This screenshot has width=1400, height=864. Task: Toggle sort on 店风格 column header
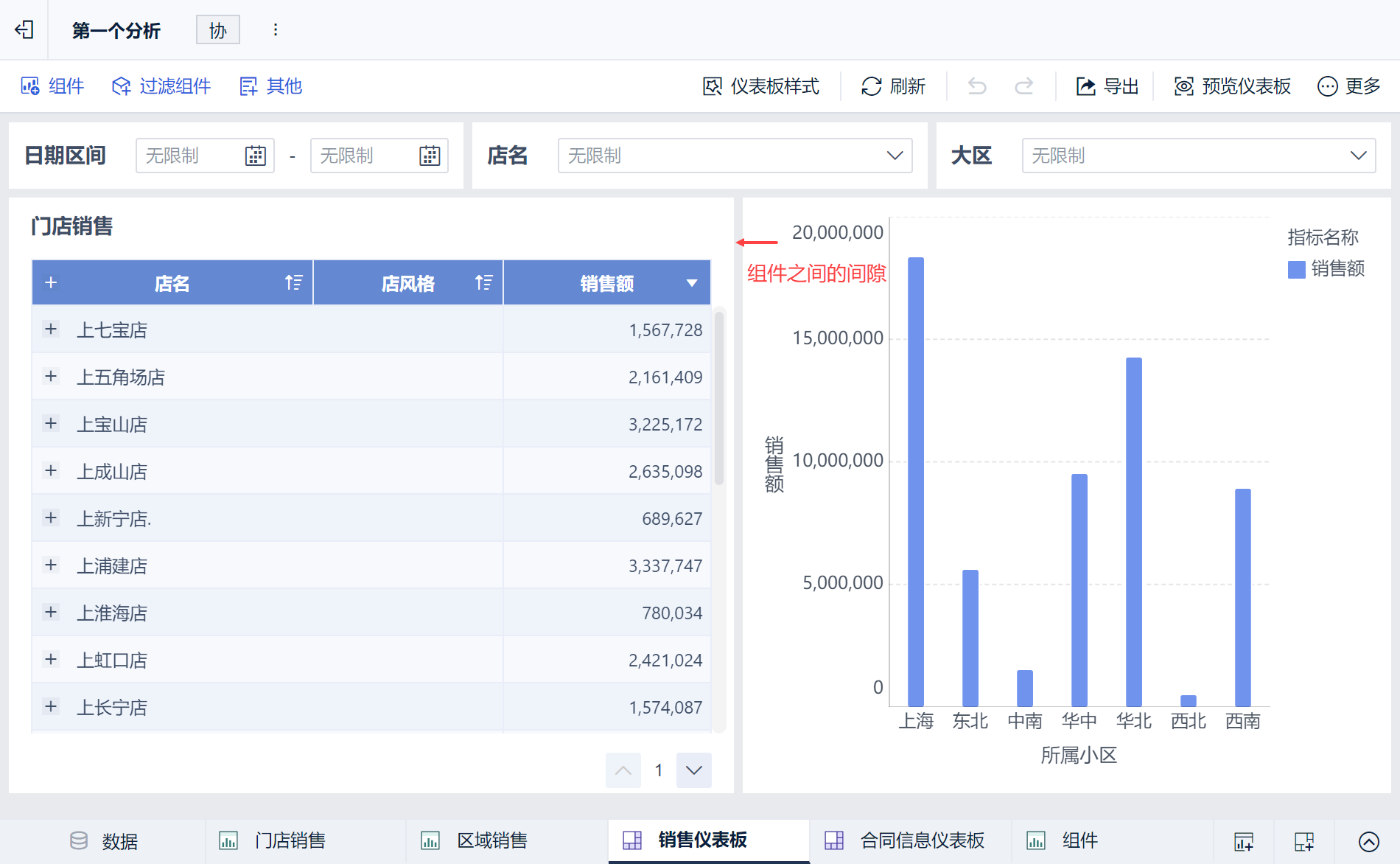coord(483,282)
